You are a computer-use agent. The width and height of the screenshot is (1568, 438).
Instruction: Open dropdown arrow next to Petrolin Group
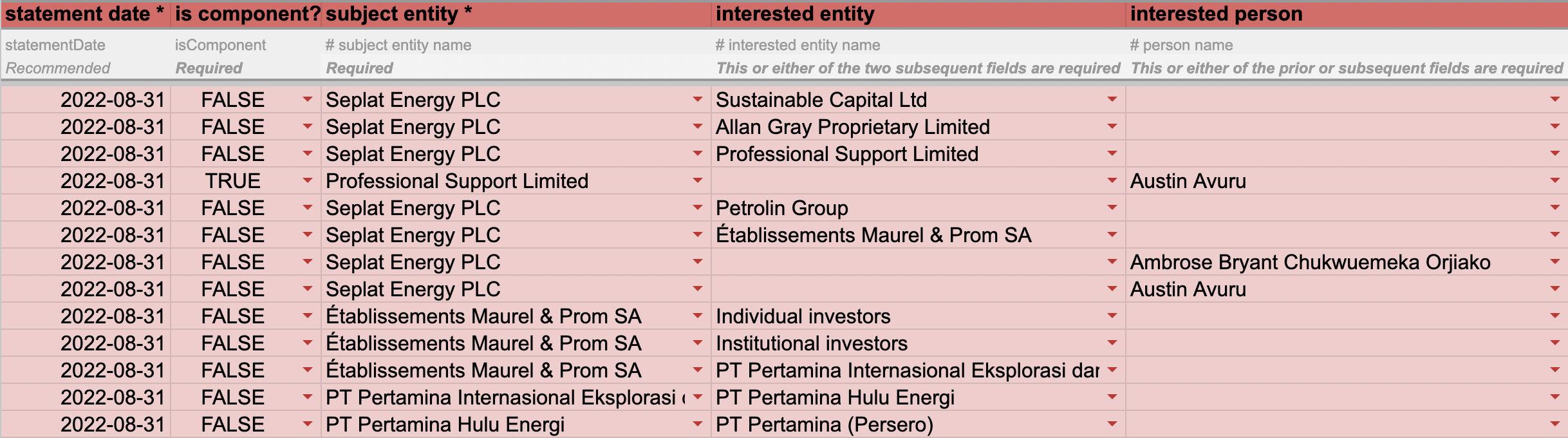pos(1112,208)
